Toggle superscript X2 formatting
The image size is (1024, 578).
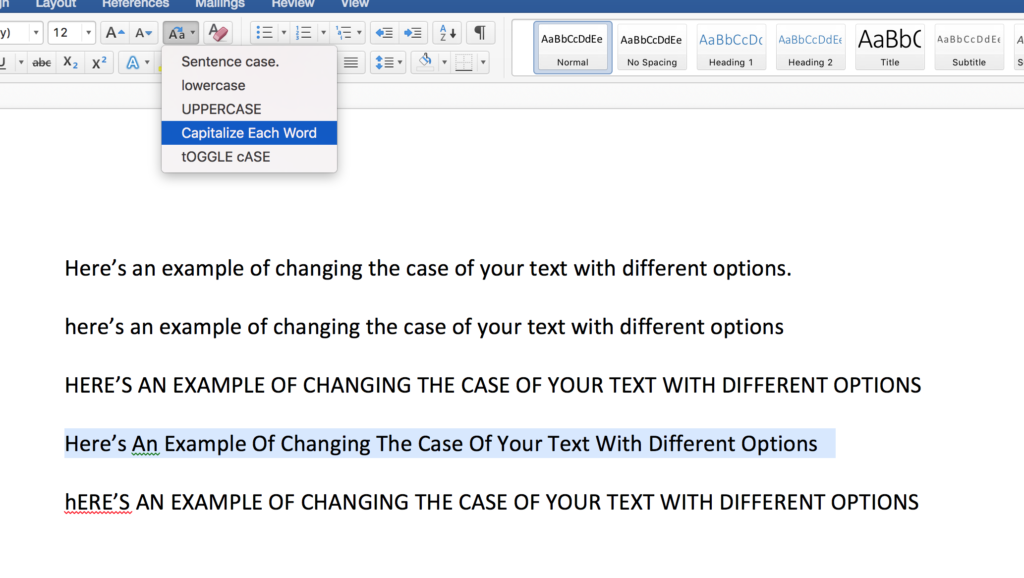coord(99,63)
